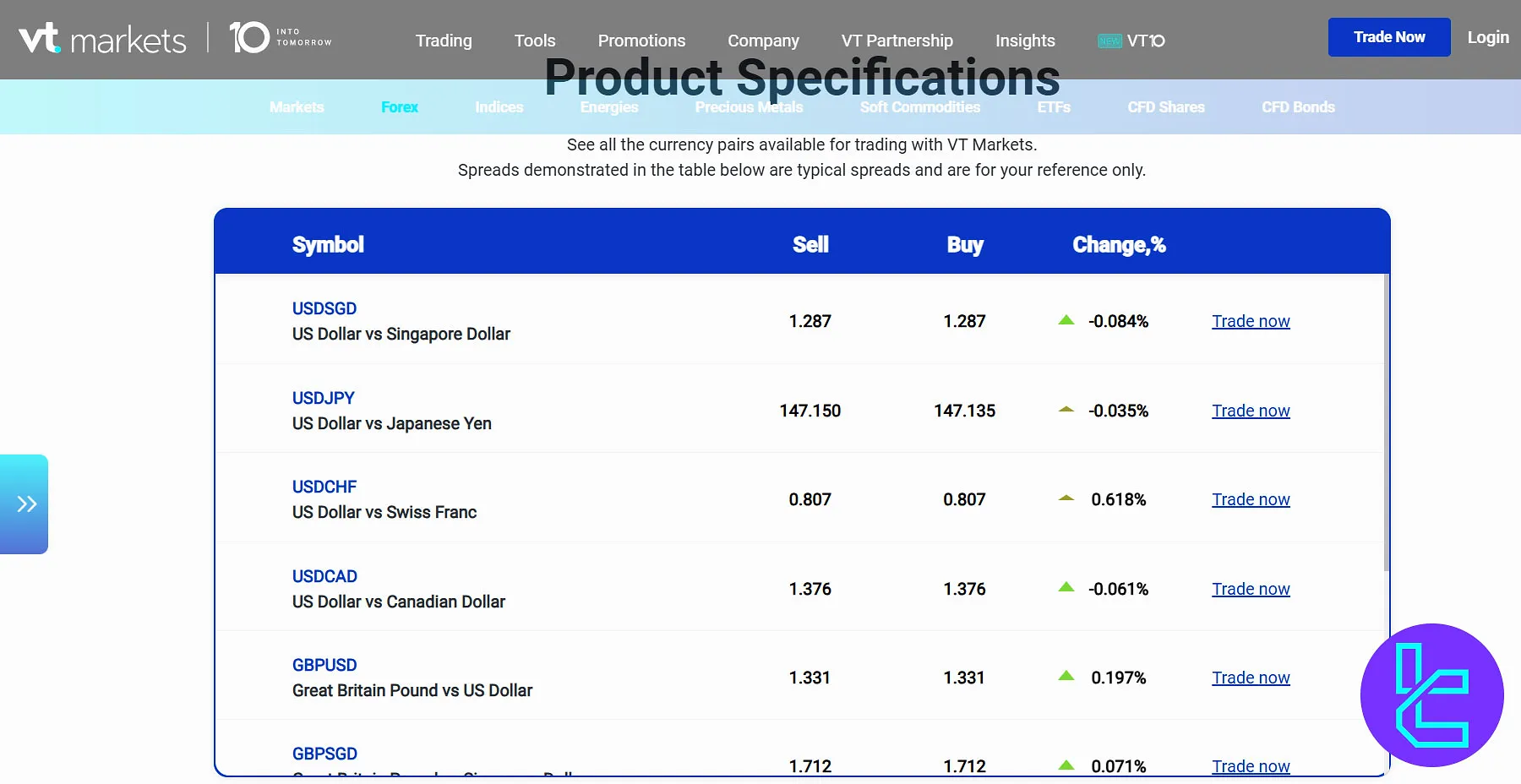Click 'US Dollar vs Canadian Dollar' description

399,602
